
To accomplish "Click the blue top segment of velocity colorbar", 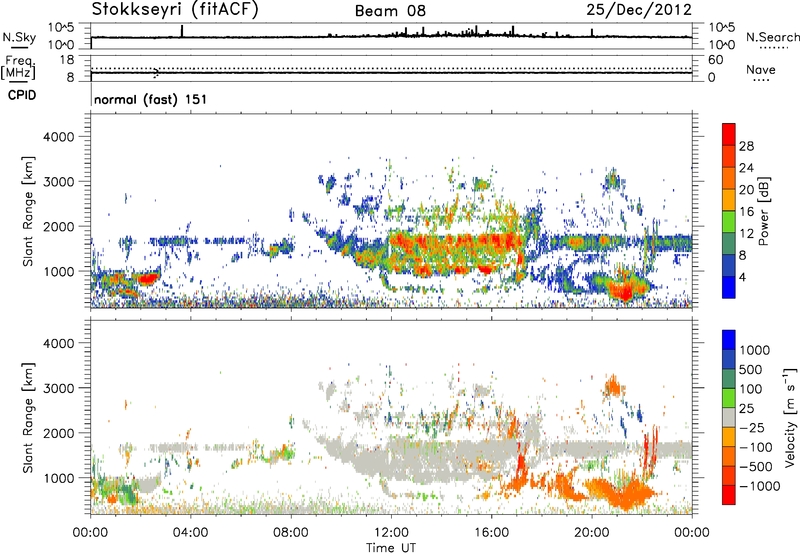I will 729,340.
